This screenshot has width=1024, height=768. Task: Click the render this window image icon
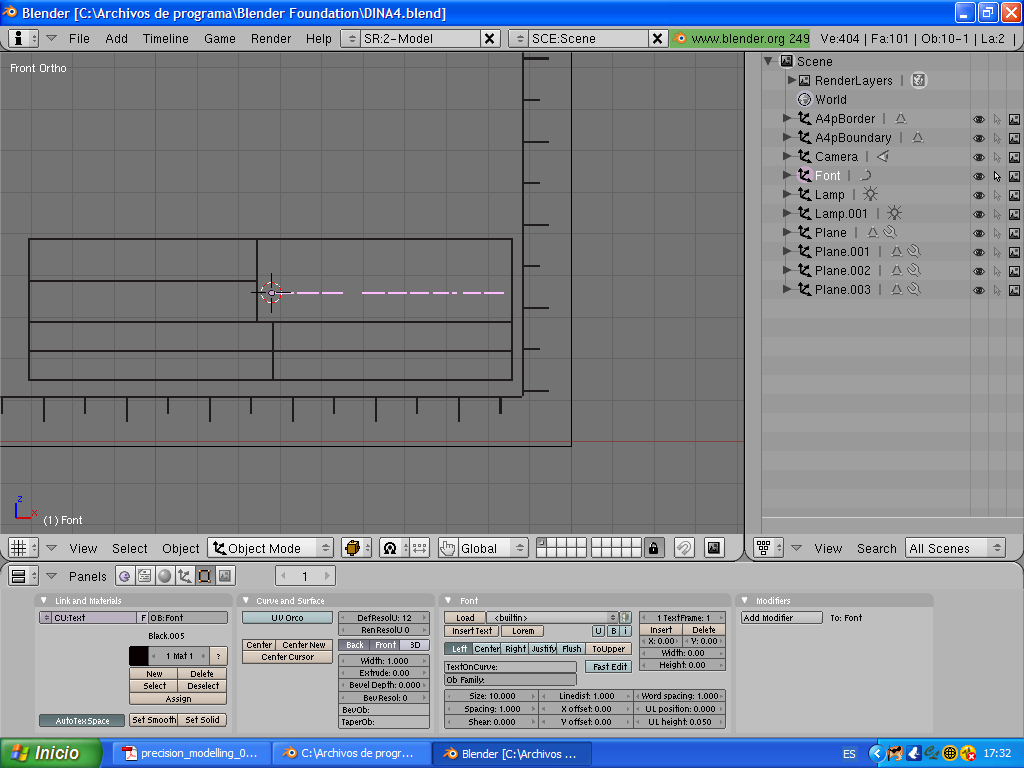714,548
